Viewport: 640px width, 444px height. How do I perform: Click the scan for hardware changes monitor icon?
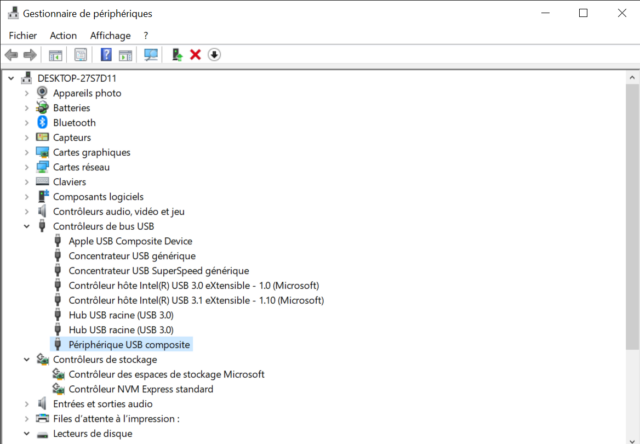(151, 55)
